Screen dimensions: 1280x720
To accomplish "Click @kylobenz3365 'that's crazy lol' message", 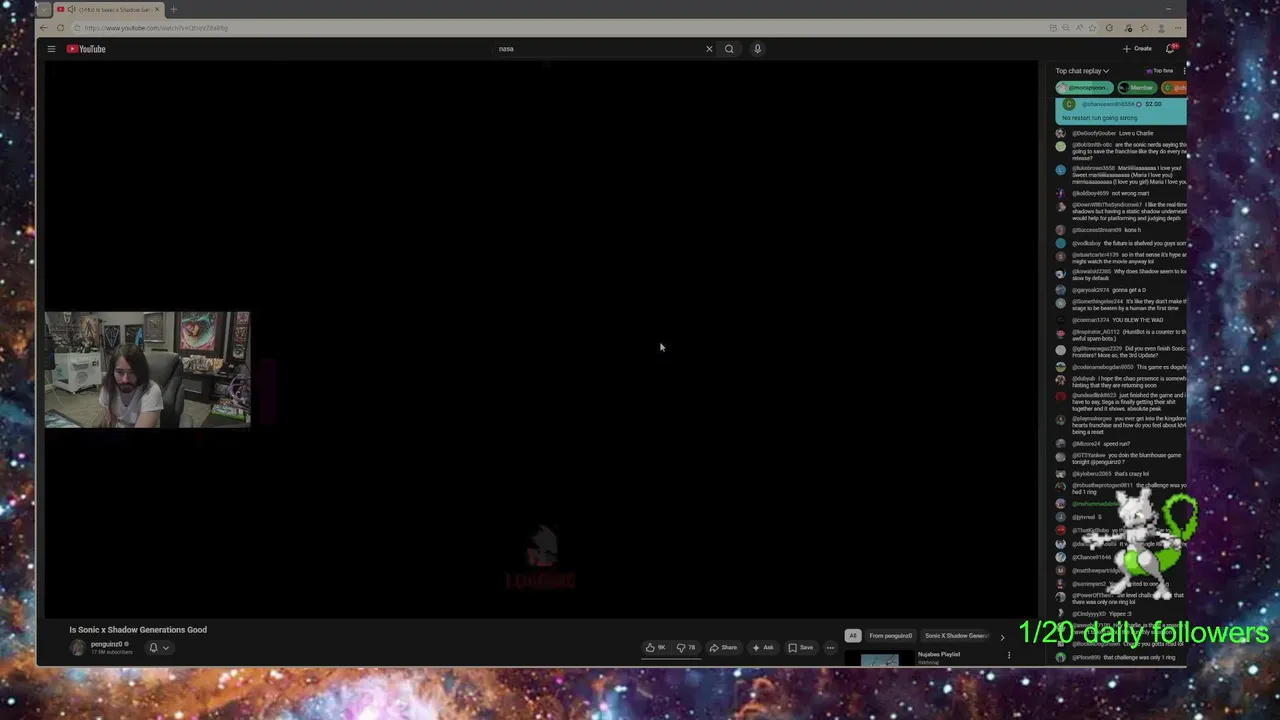I will [x=1110, y=474].
